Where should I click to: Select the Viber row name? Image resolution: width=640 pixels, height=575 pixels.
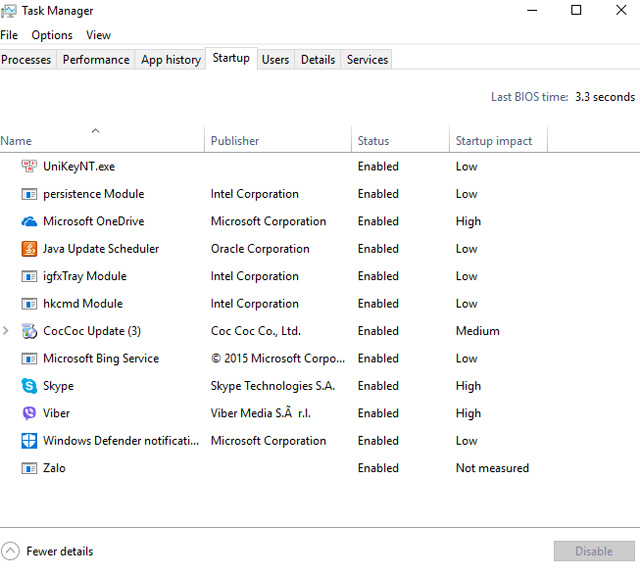(x=56, y=413)
